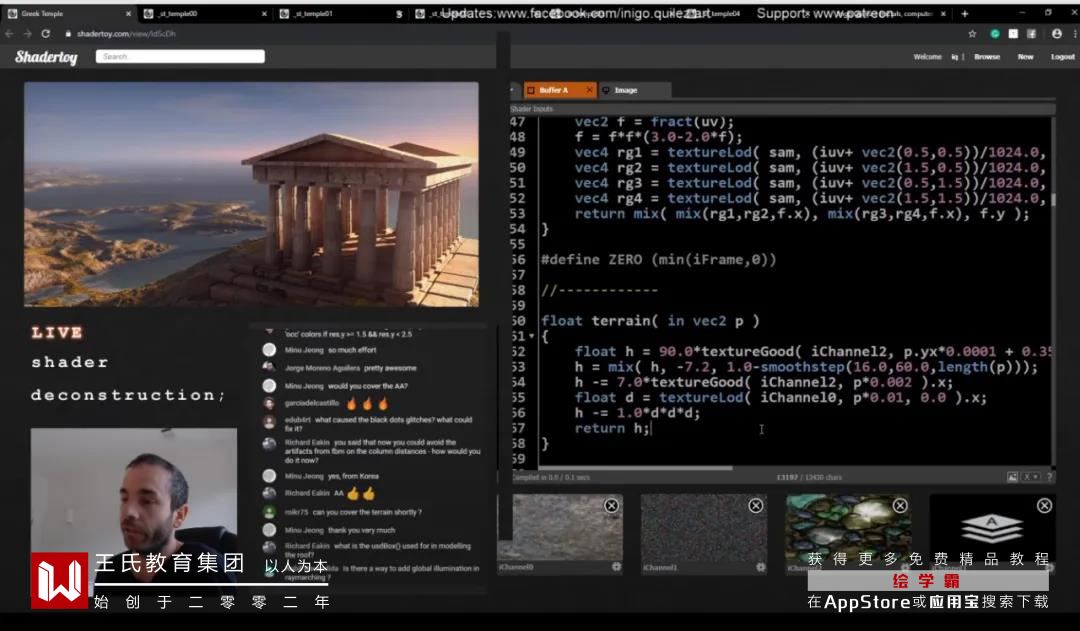Select the iChannel1 noise texture thumbnail
This screenshot has width=1080, height=631.
704,527
